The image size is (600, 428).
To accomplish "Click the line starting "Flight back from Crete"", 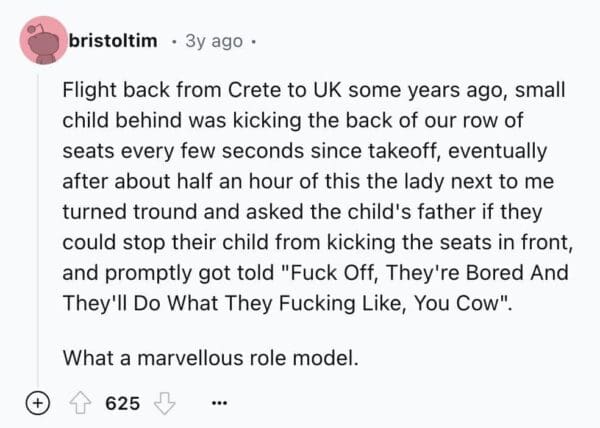I will pyautogui.click(x=313, y=91).
